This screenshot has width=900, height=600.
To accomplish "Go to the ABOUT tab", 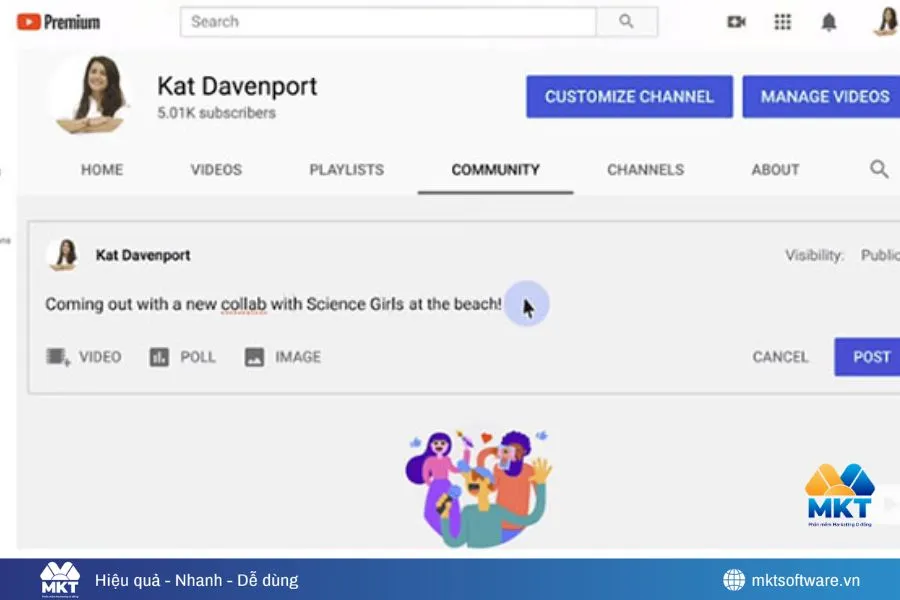I will pyautogui.click(x=775, y=170).
